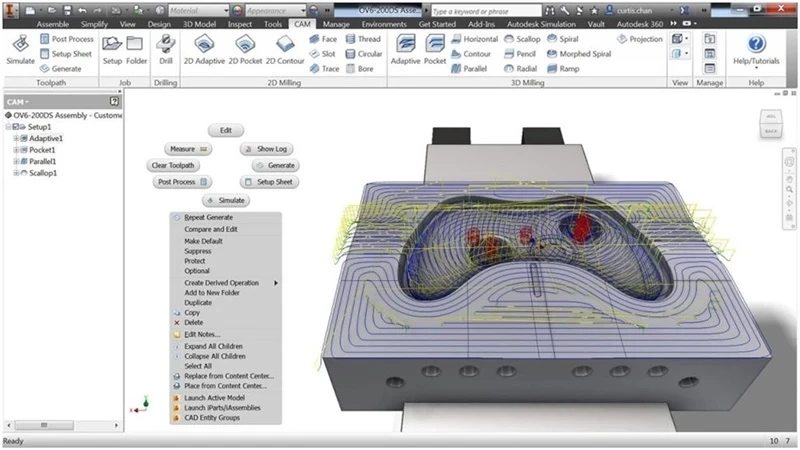Image resolution: width=800 pixels, height=450 pixels.
Task: Open Post Process from the ribbon
Action: pyautogui.click(x=67, y=39)
